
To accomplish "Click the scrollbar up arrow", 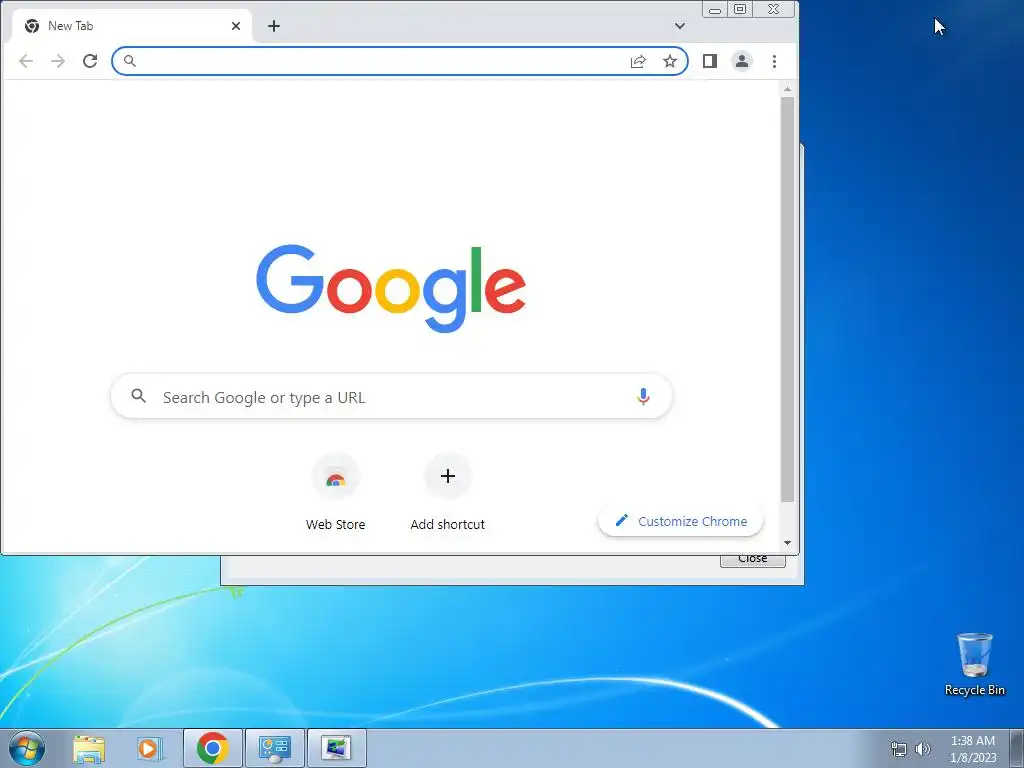I will pyautogui.click(x=788, y=89).
